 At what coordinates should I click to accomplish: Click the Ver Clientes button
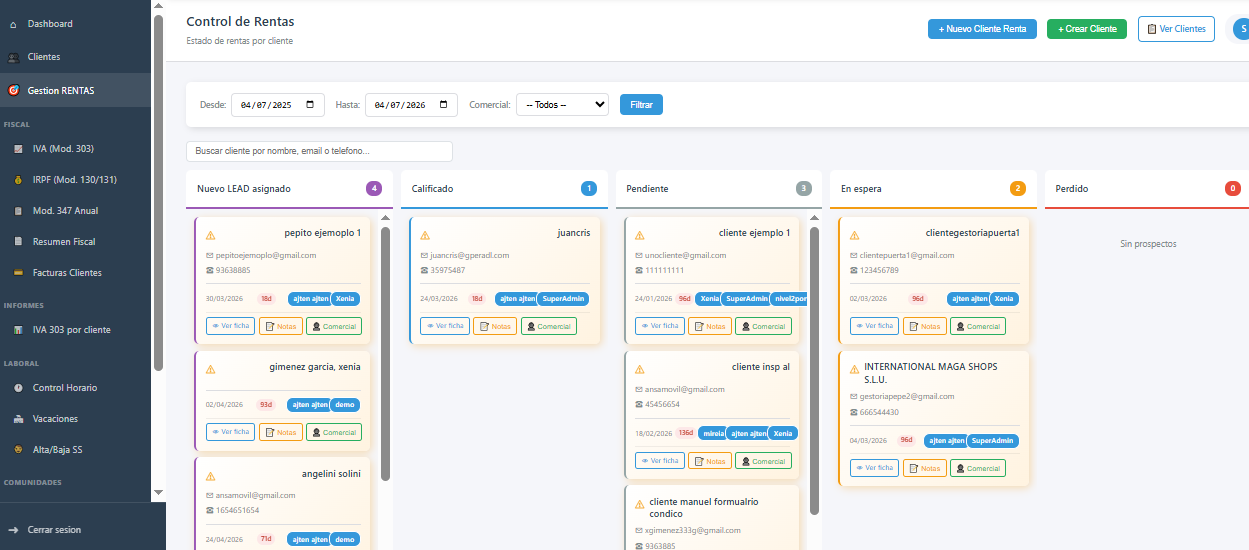1176,29
